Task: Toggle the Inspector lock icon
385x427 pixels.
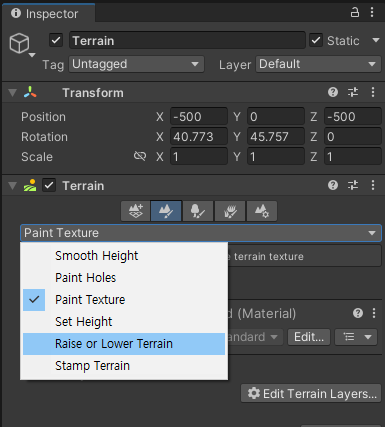Action: point(355,12)
